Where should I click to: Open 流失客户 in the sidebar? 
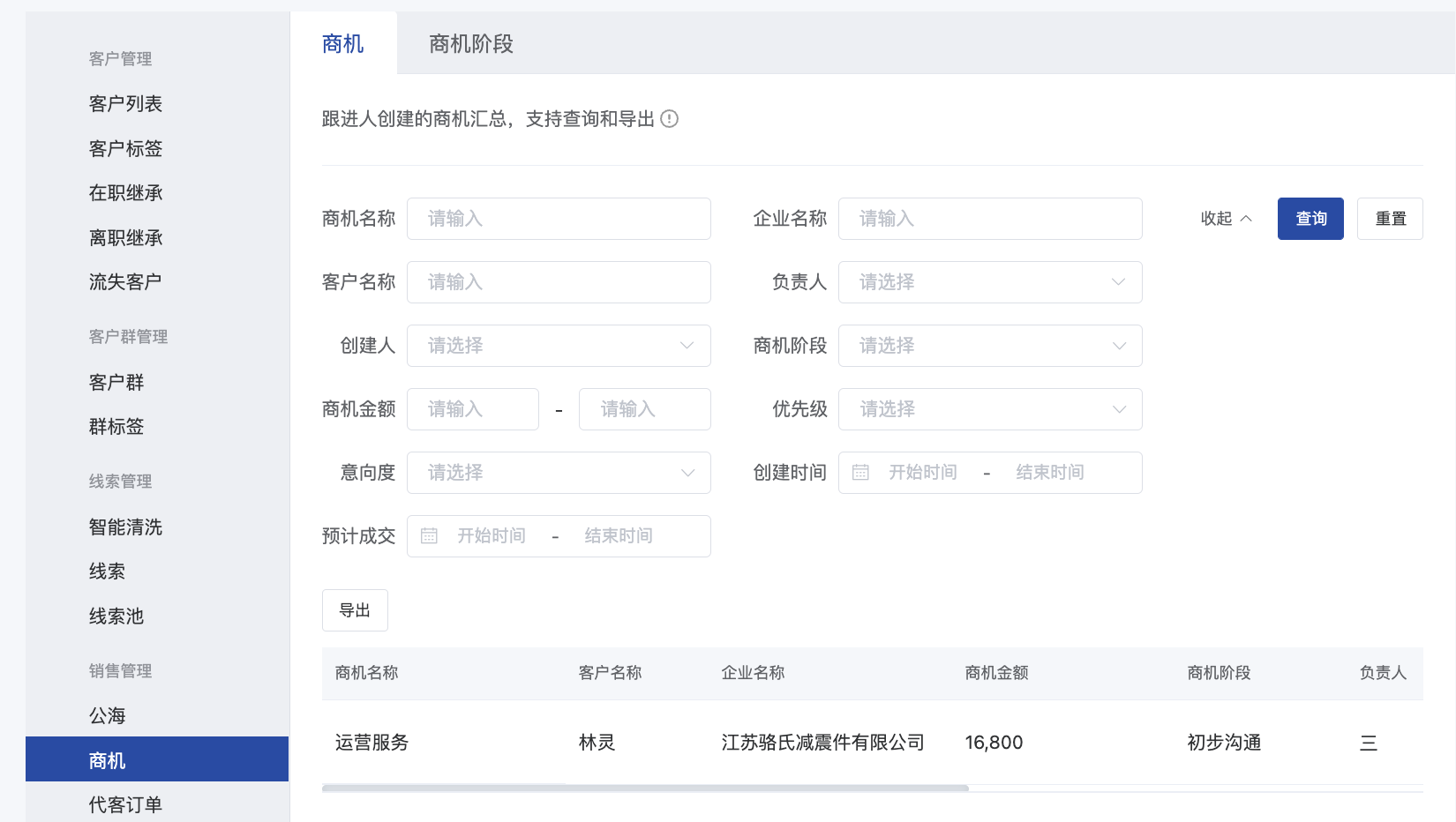(125, 282)
